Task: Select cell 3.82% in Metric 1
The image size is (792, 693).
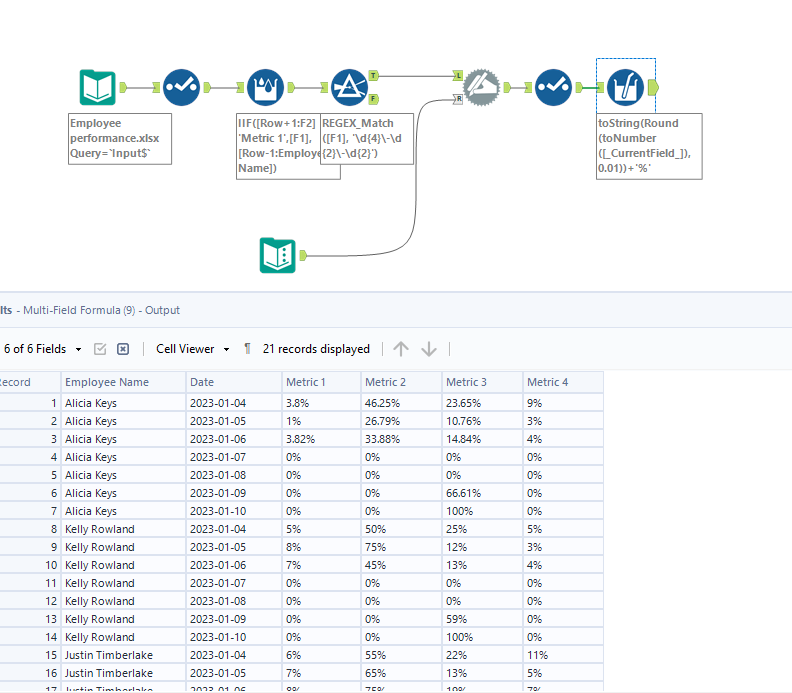Action: 321,439
